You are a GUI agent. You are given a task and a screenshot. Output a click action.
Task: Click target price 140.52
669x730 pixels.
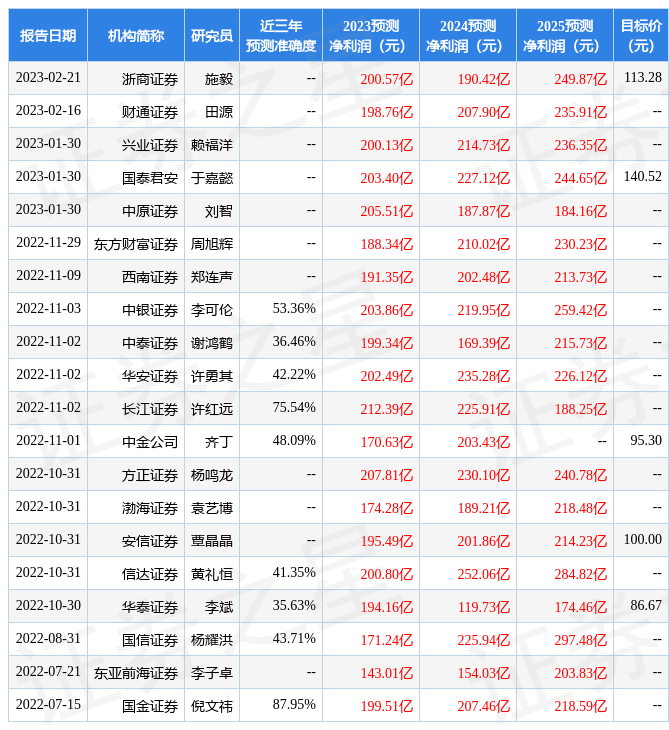(x=642, y=176)
